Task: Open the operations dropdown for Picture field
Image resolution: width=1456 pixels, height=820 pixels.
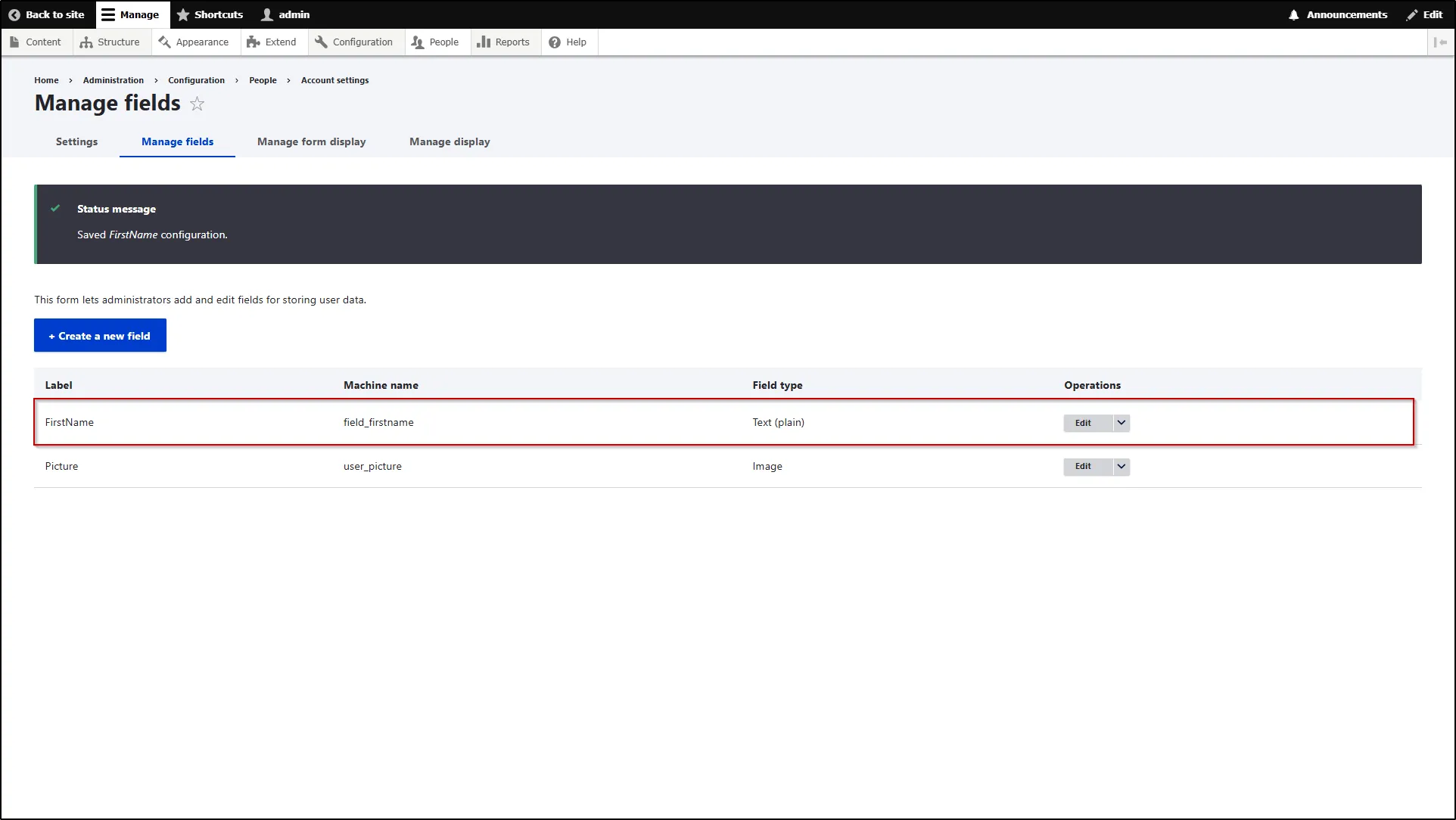Action: (x=1121, y=467)
